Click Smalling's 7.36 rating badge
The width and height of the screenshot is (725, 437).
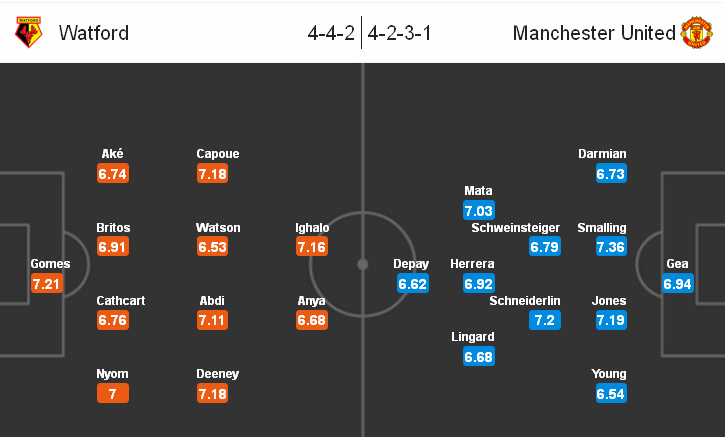click(x=610, y=247)
